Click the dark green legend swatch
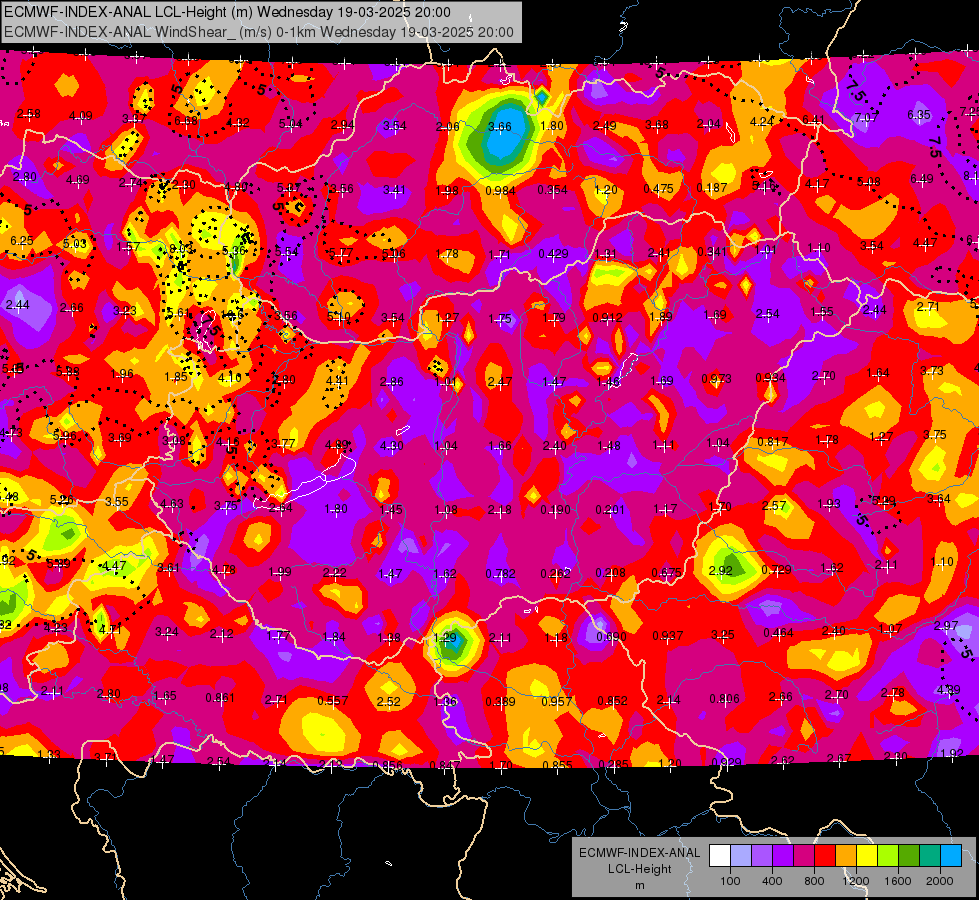979x900 pixels. pyautogui.click(x=909, y=855)
